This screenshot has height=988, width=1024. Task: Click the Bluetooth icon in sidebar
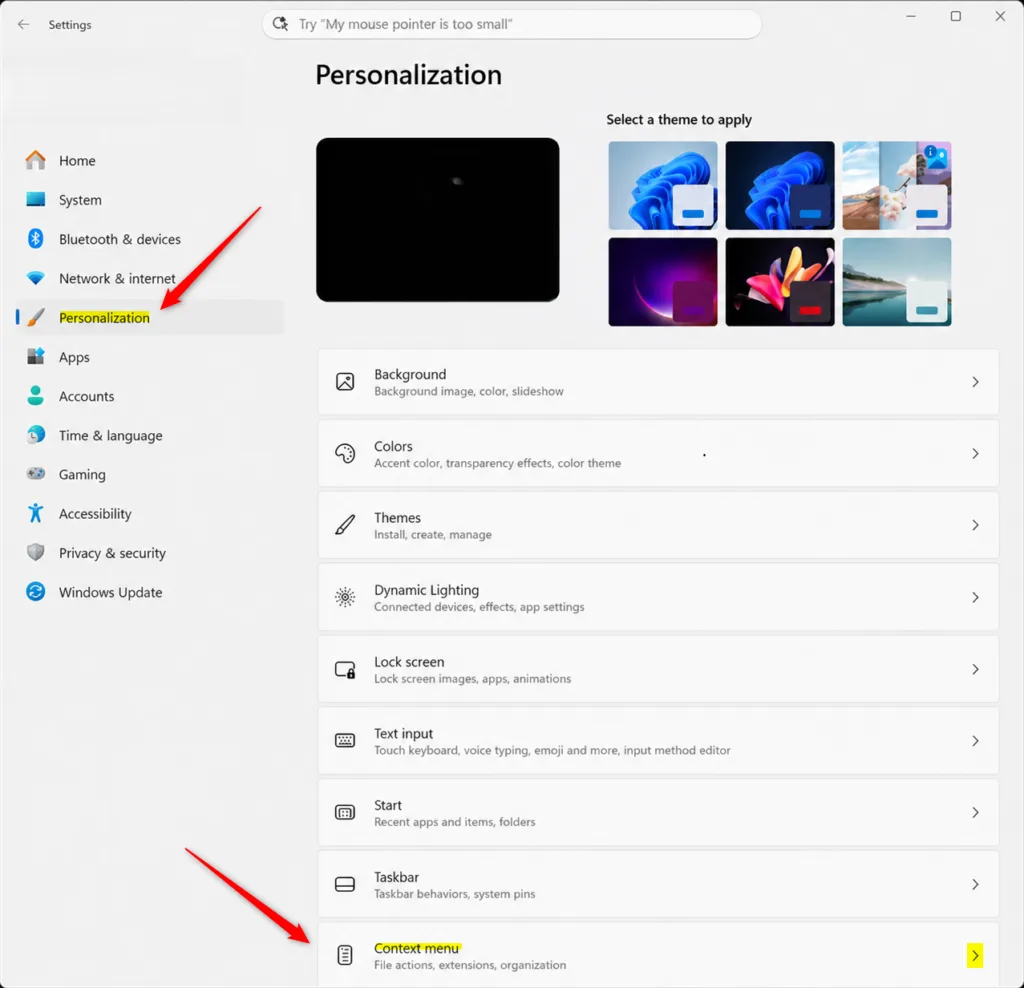[35, 238]
